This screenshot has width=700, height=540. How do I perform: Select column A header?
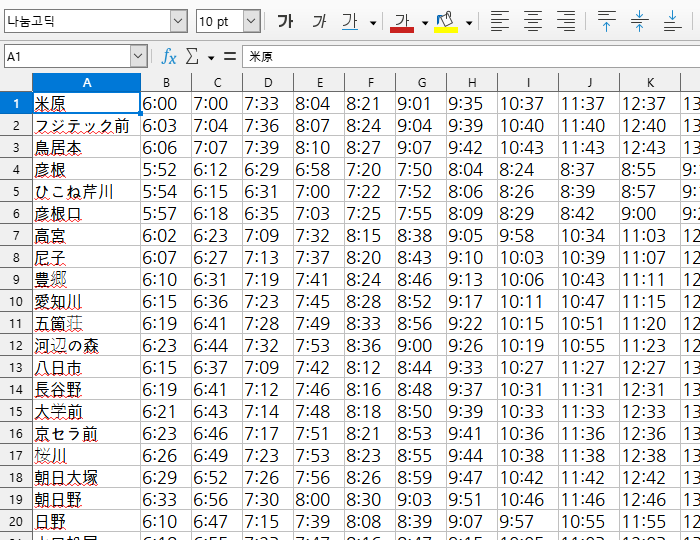tap(87, 83)
